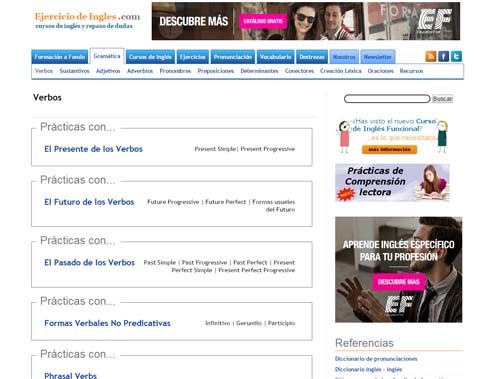This screenshot has height=379, width=500.
Task: Open the Formación a Fondo tab
Action: tap(60, 57)
